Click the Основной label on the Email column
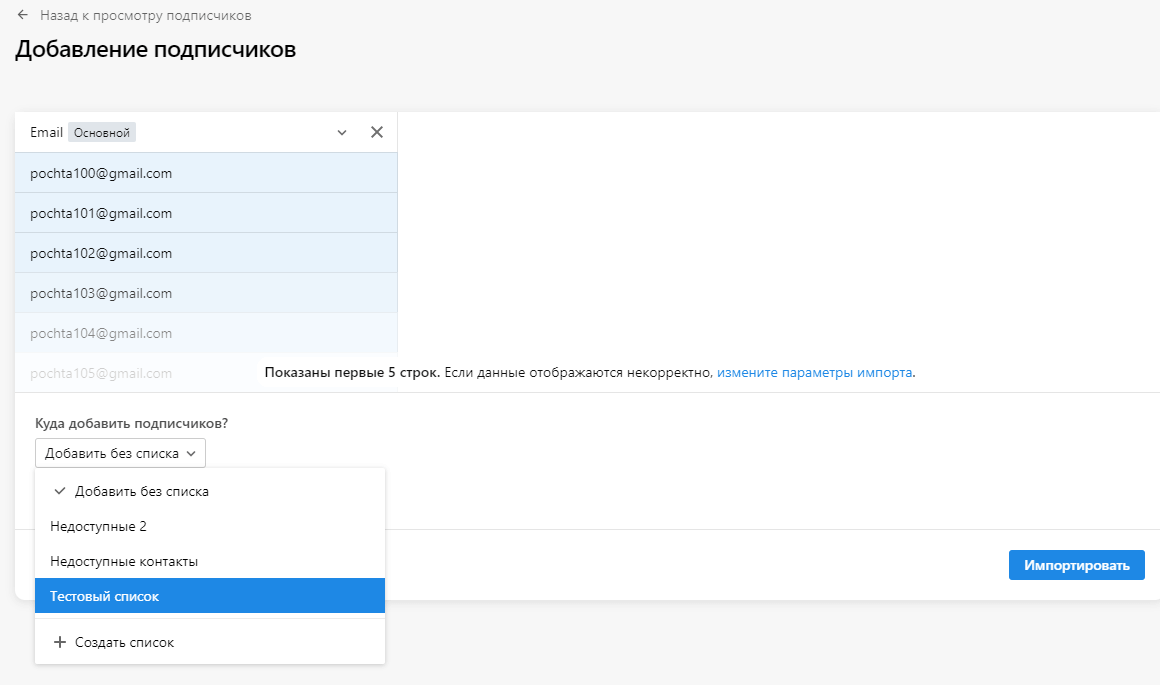The width and height of the screenshot is (1160, 685). pyautogui.click(x=102, y=131)
